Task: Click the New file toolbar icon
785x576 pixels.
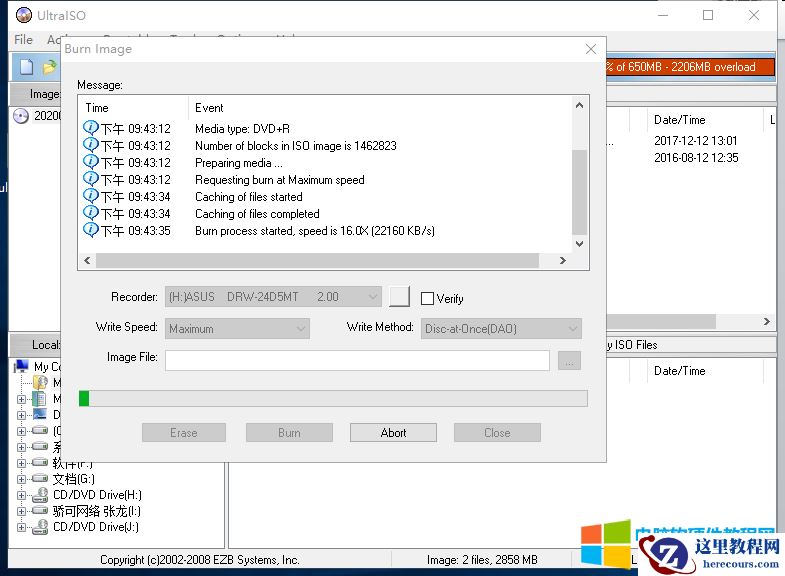Action: pyautogui.click(x=26, y=67)
